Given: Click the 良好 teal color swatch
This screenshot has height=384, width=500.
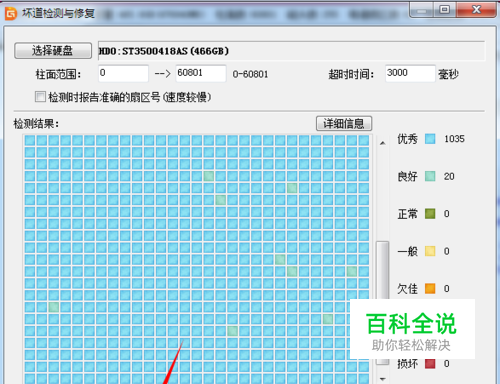Looking at the screenshot, I should (x=430, y=176).
